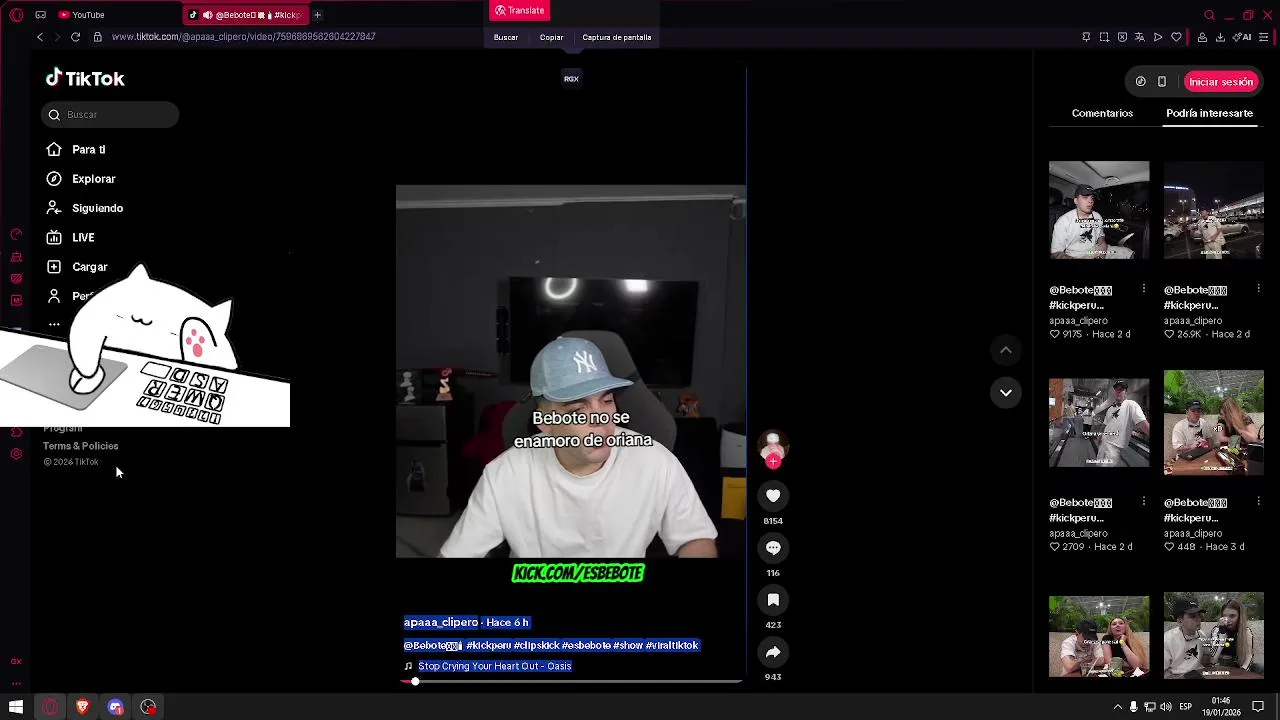This screenshot has height=720, width=1280.
Task: Open the player icon in the toolbar
Action: coord(1158,37)
